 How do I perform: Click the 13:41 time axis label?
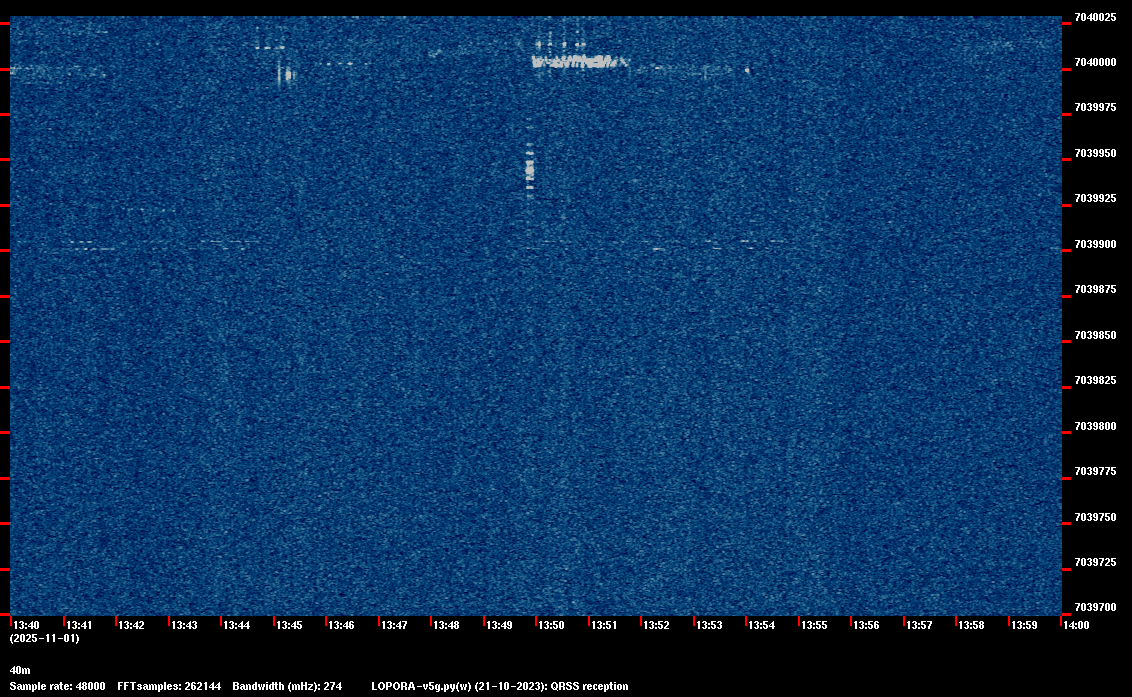(79, 625)
